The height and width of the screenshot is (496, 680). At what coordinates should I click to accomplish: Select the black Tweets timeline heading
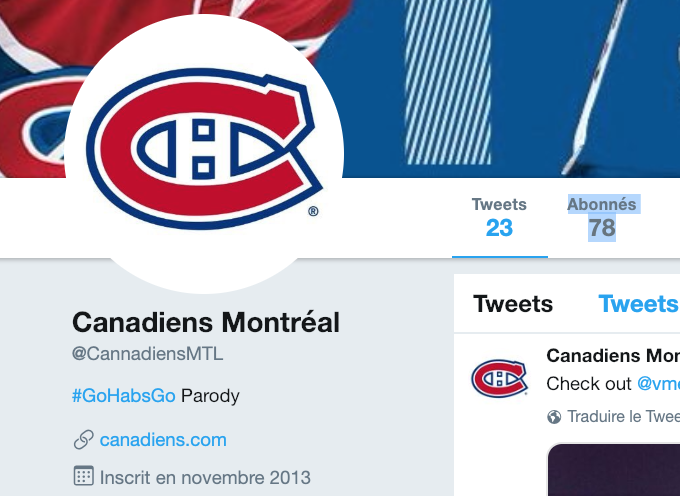pyautogui.click(x=513, y=304)
